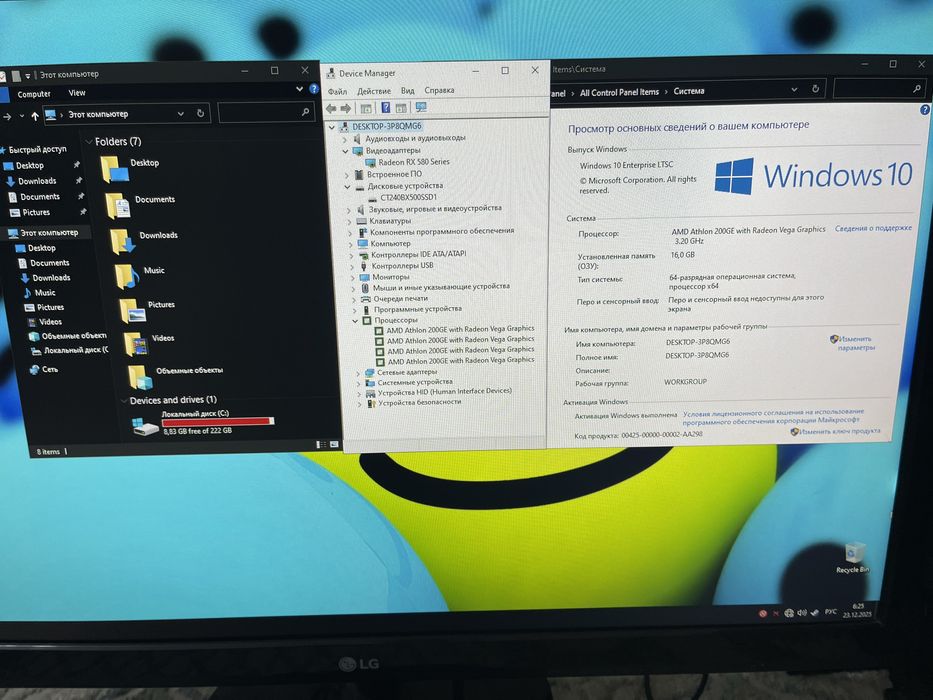
Task: Open Explorer address bar history dropdown
Action: click(180, 114)
